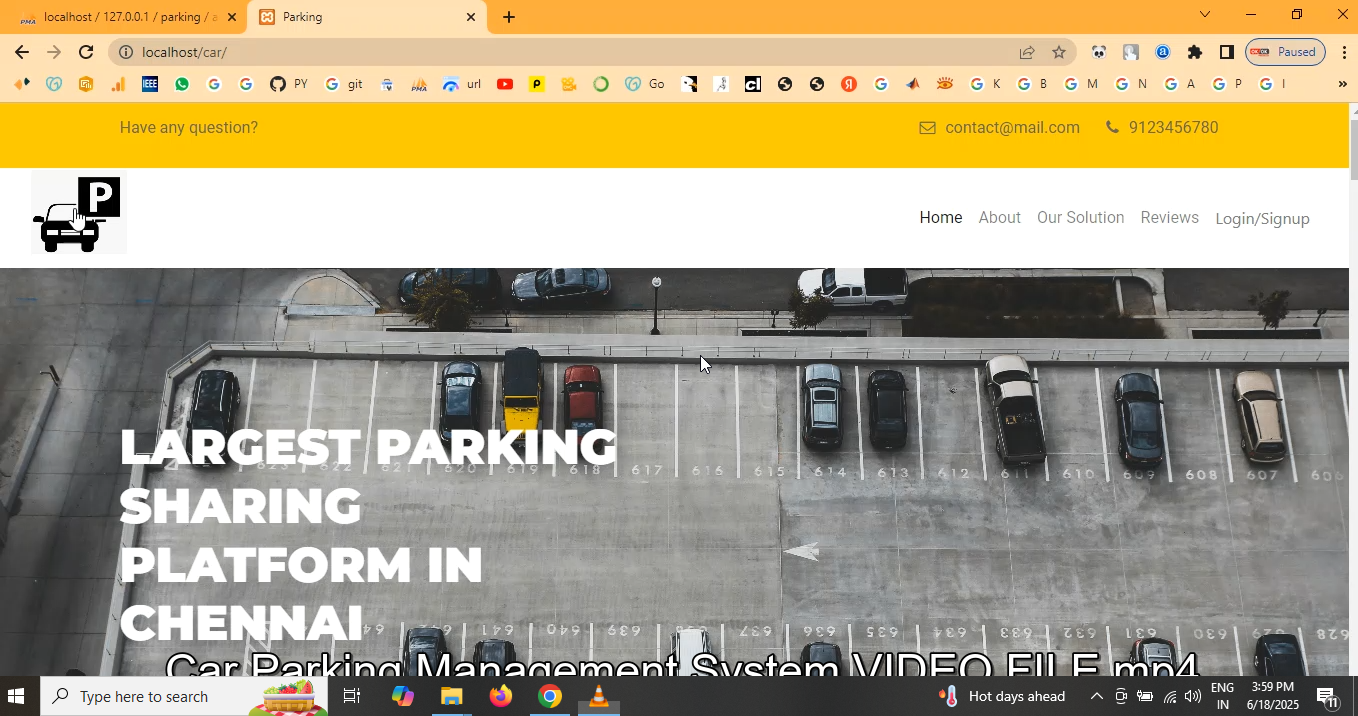
Task: Show hidden system tray icons
Action: [x=1096, y=696]
